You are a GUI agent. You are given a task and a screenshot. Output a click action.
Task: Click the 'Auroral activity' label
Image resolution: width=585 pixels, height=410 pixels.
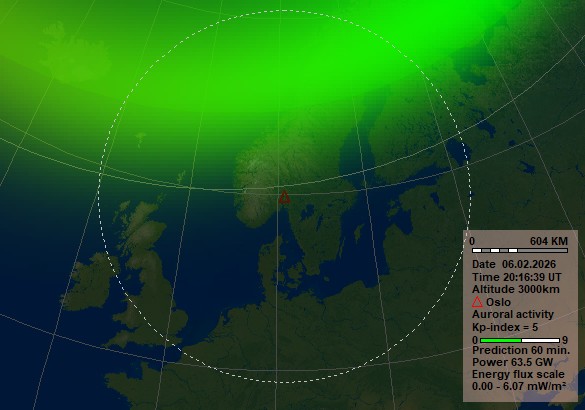pyautogui.click(x=513, y=314)
